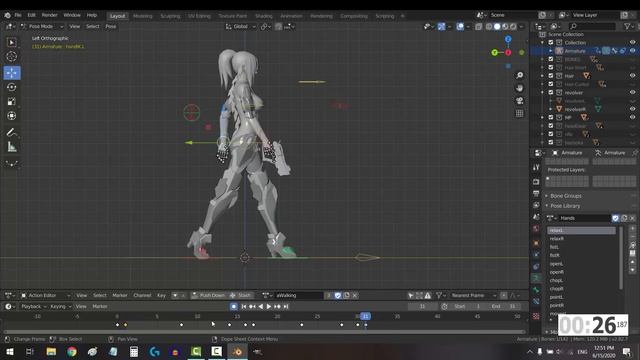The image size is (640, 360).
Task: Open the Render properties tab
Action: [x=536, y=181]
